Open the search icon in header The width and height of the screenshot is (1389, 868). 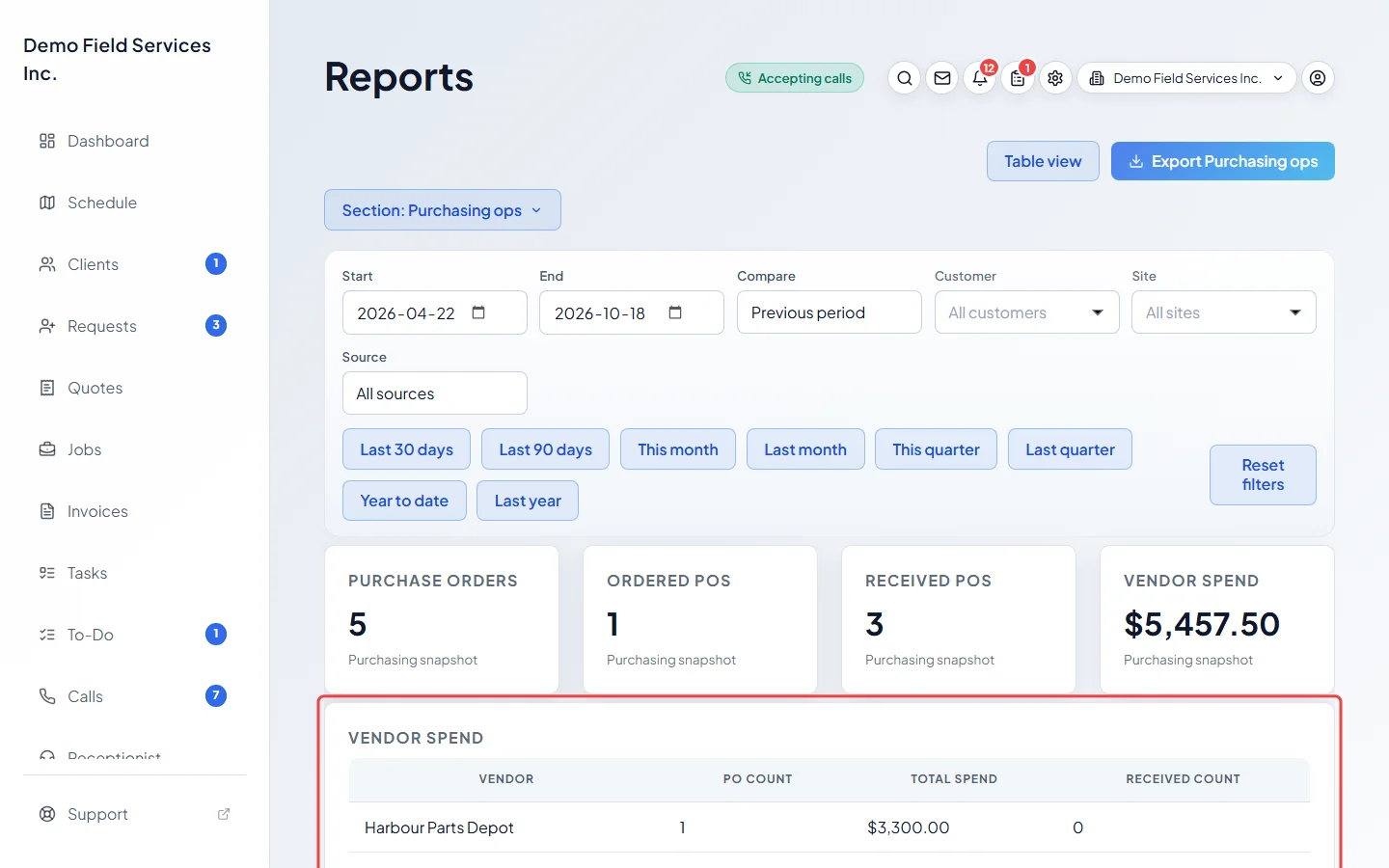[904, 78]
